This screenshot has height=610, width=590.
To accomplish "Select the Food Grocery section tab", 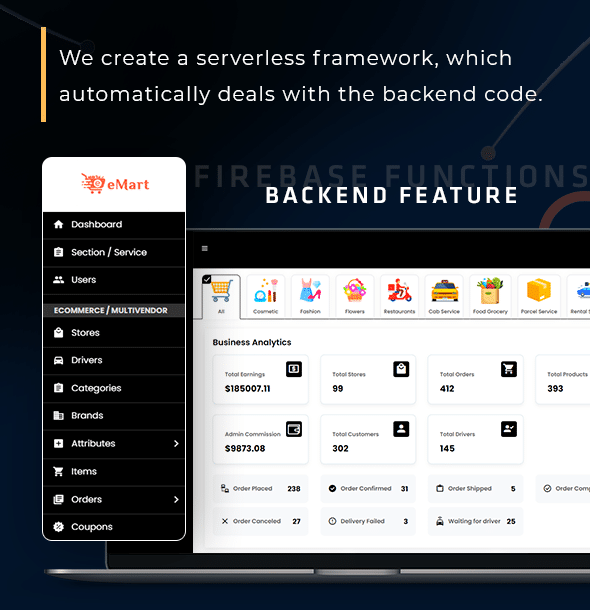I will coord(490,296).
